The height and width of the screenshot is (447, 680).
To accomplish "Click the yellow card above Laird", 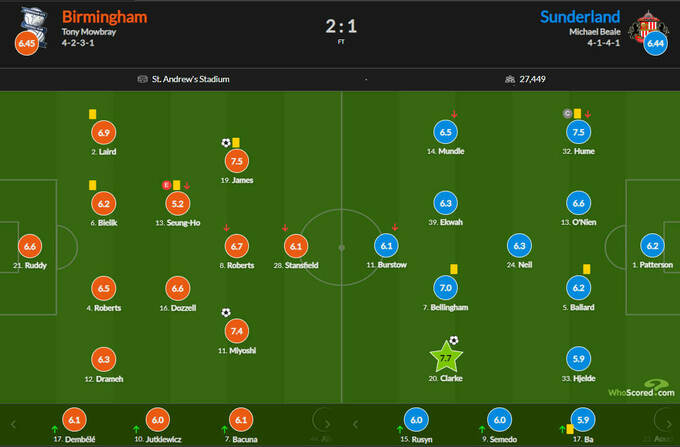I will point(91,114).
